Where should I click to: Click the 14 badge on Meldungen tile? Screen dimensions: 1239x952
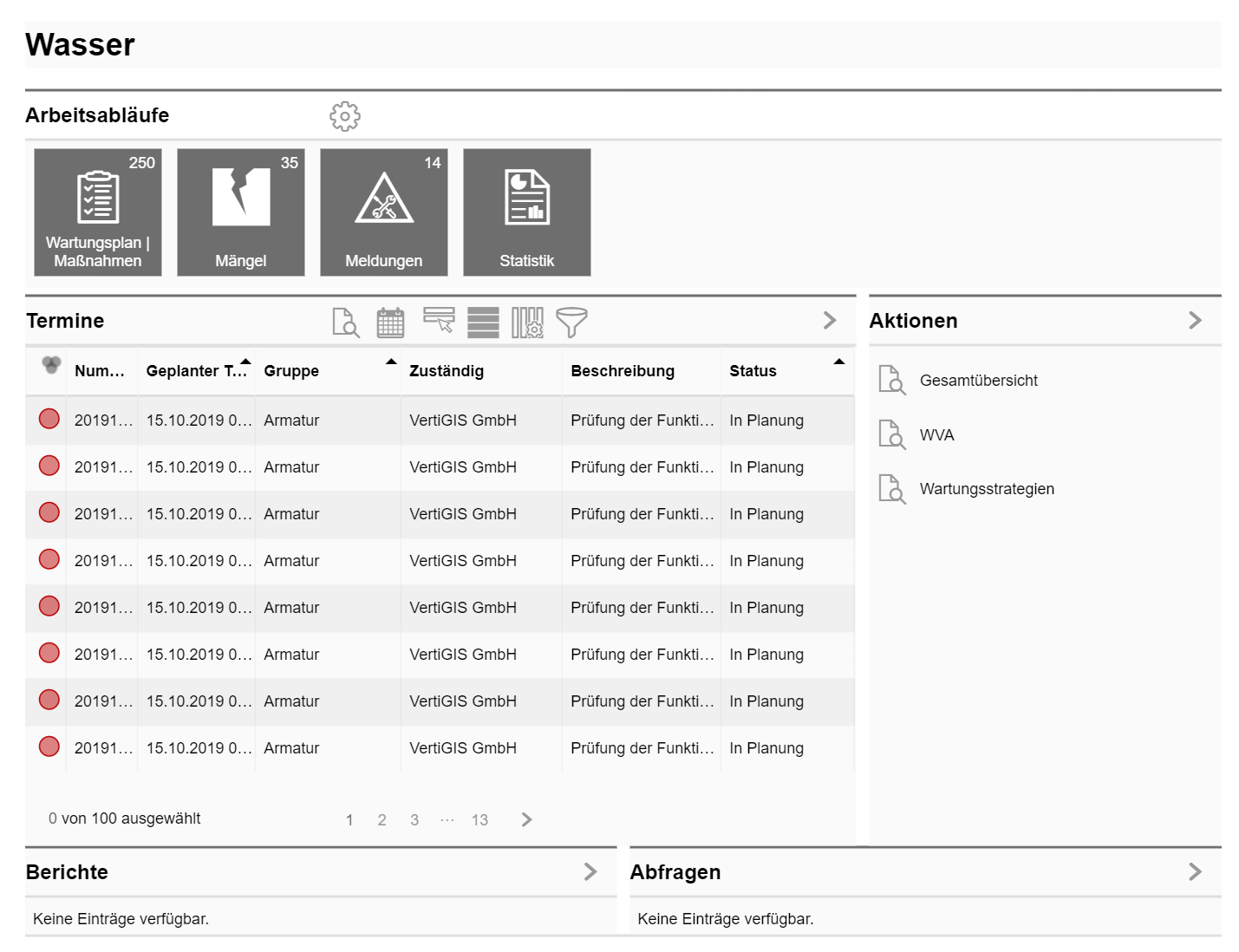click(433, 163)
